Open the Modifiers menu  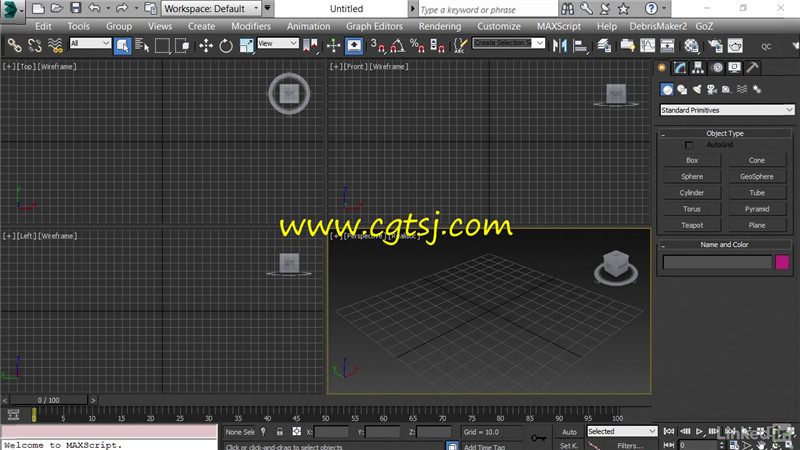tap(251, 26)
